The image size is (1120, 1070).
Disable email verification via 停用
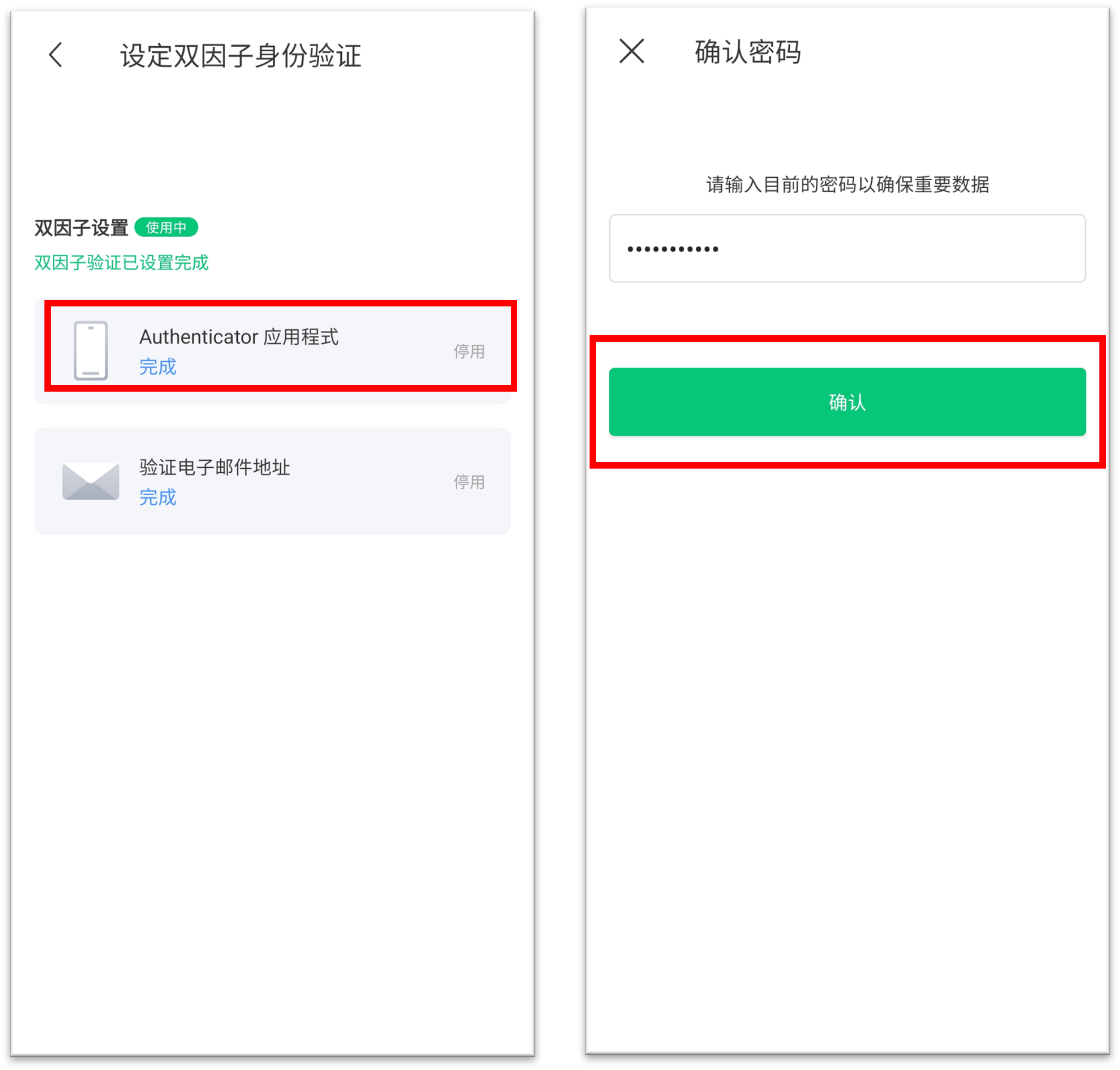pos(469,482)
